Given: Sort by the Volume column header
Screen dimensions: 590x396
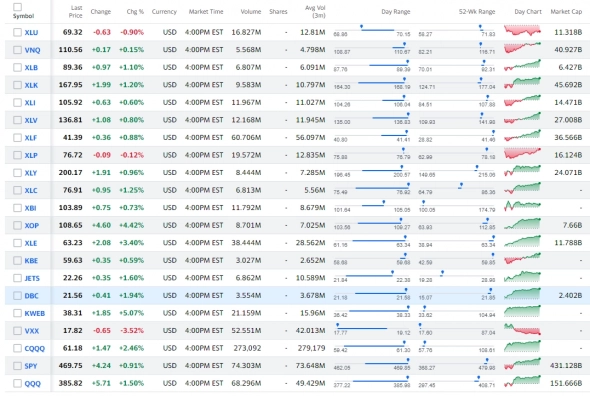Looking at the screenshot, I should [251, 12].
